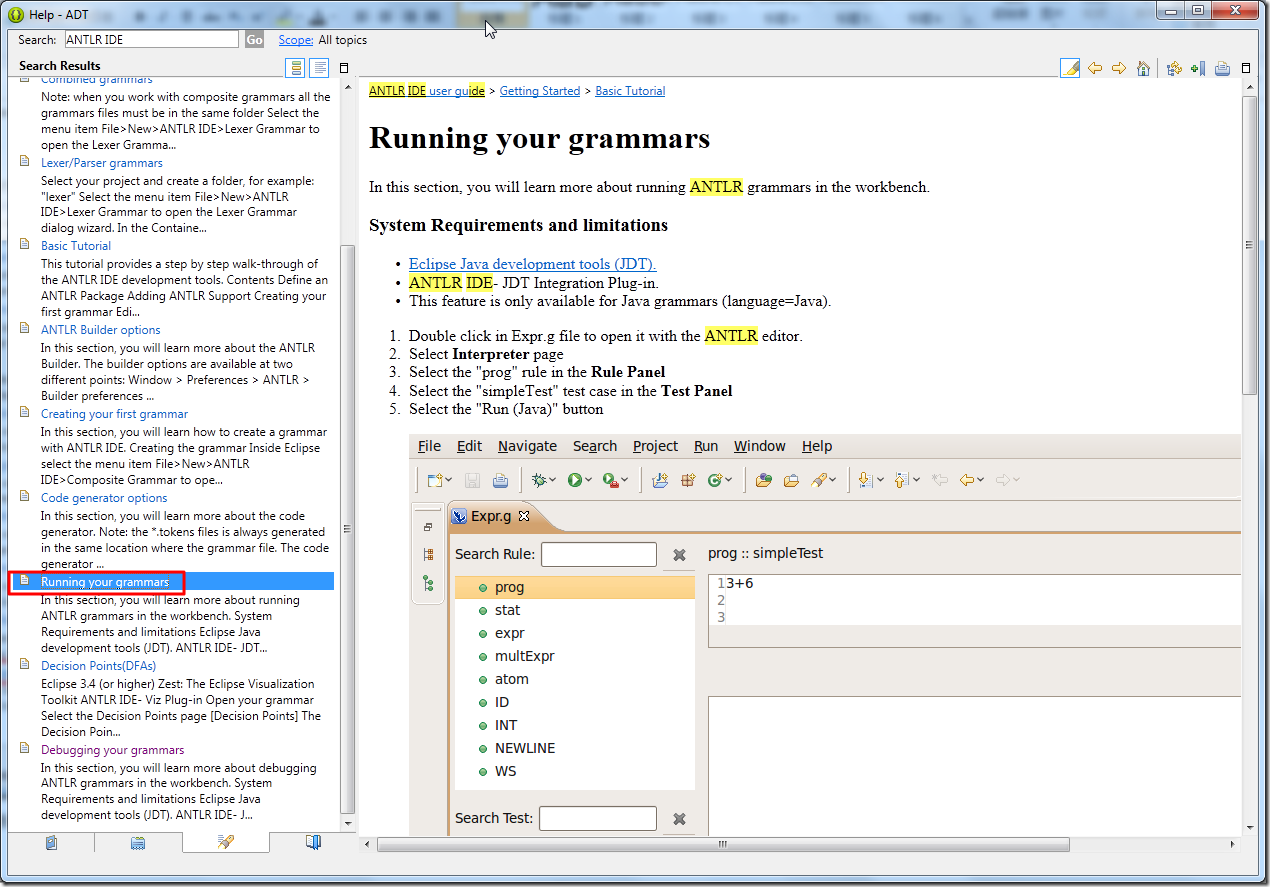Maximize the content pane on the right
The image size is (1270, 887).
[1246, 68]
